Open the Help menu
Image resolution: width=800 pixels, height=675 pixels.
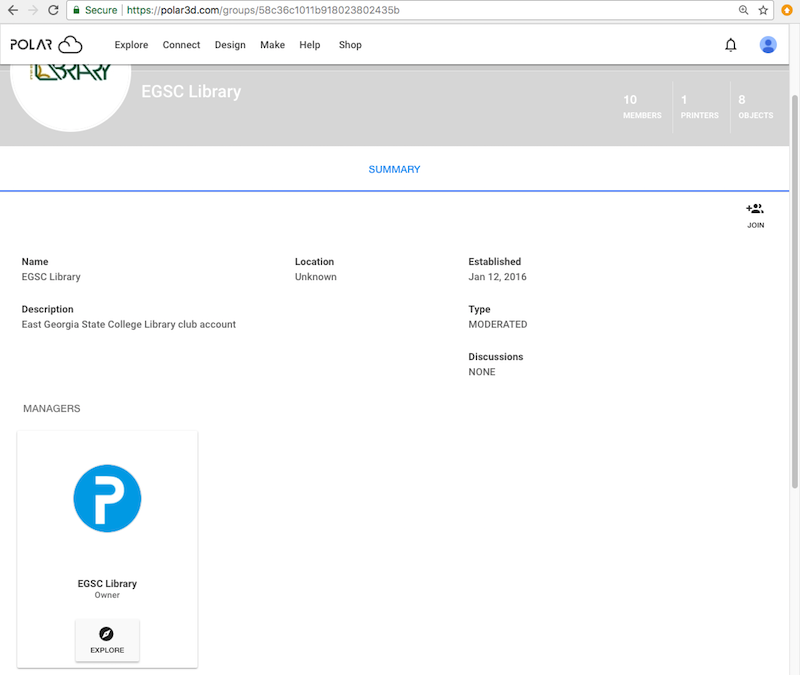(x=310, y=45)
